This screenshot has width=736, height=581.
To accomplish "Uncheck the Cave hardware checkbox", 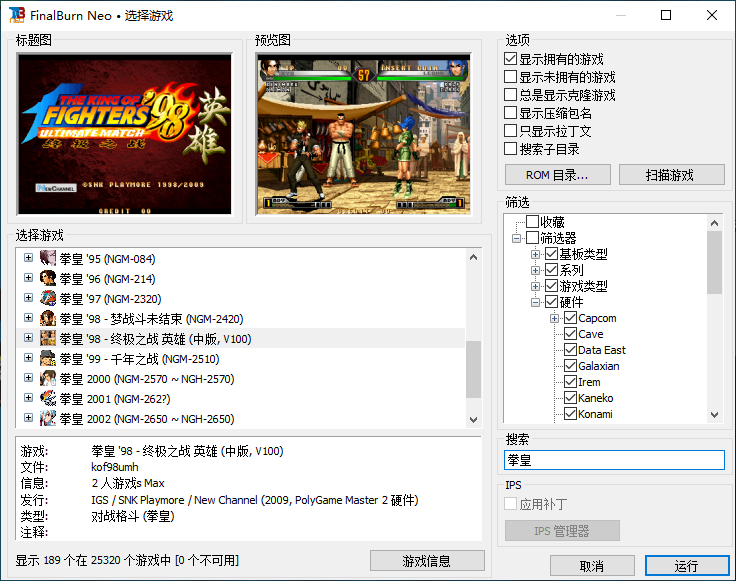I will pos(570,334).
